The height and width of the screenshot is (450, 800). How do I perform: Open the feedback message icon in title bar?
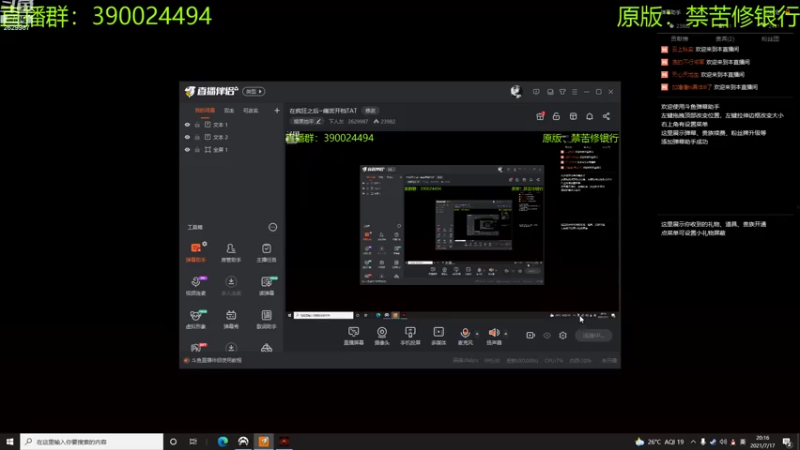click(x=536, y=92)
